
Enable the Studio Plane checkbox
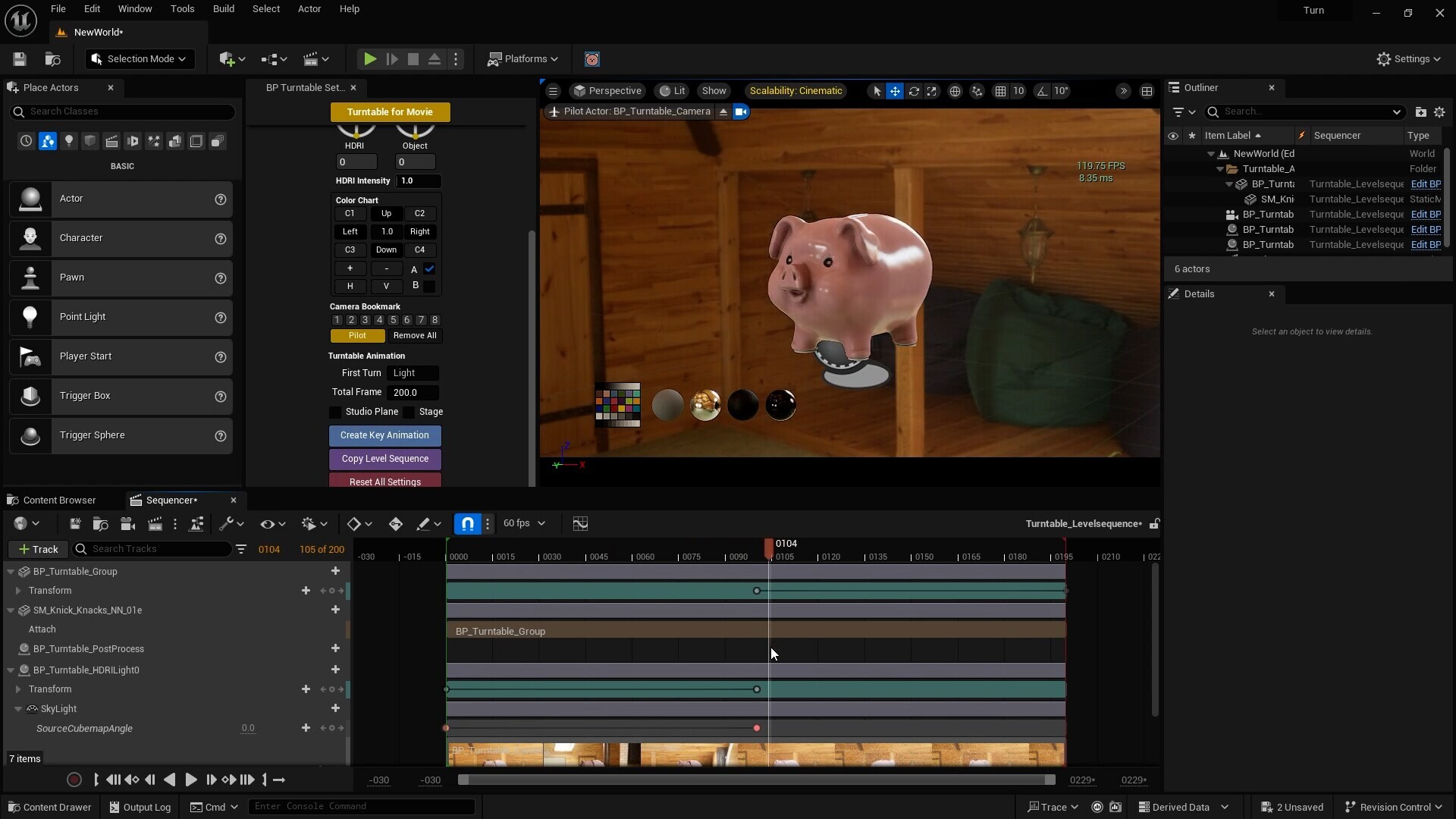click(337, 412)
